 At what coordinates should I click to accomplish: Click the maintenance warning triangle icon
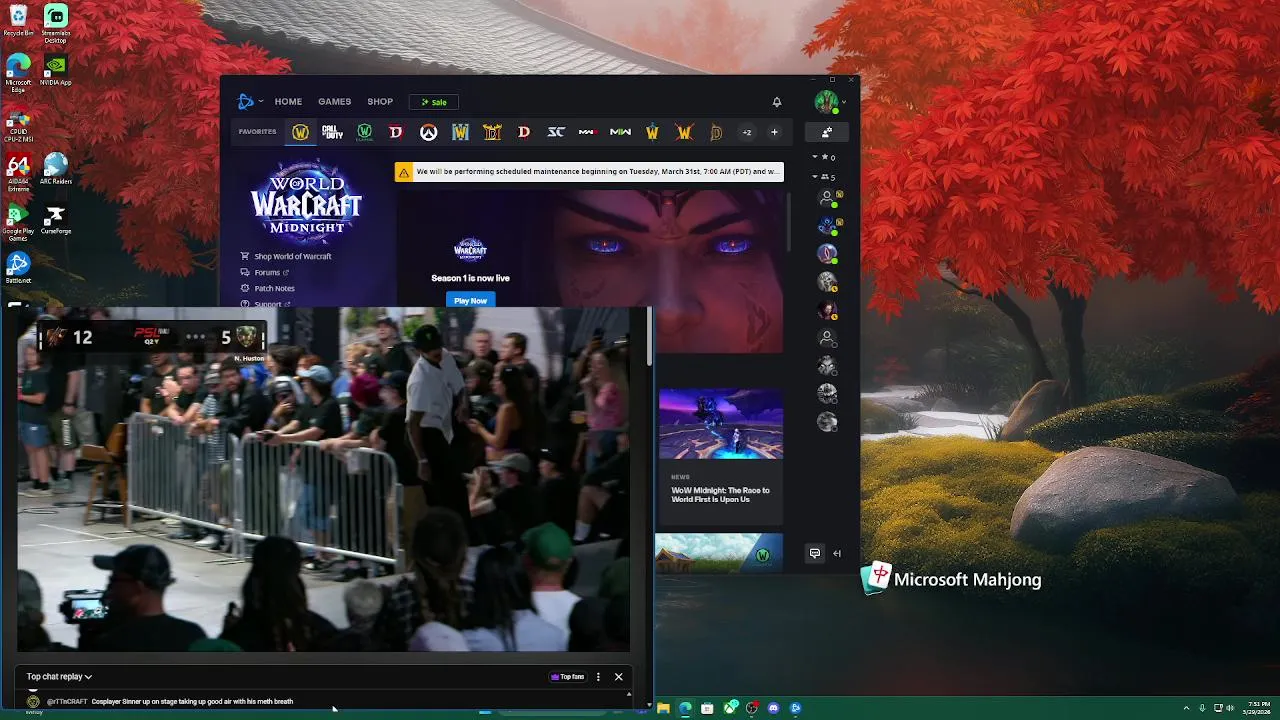[403, 172]
